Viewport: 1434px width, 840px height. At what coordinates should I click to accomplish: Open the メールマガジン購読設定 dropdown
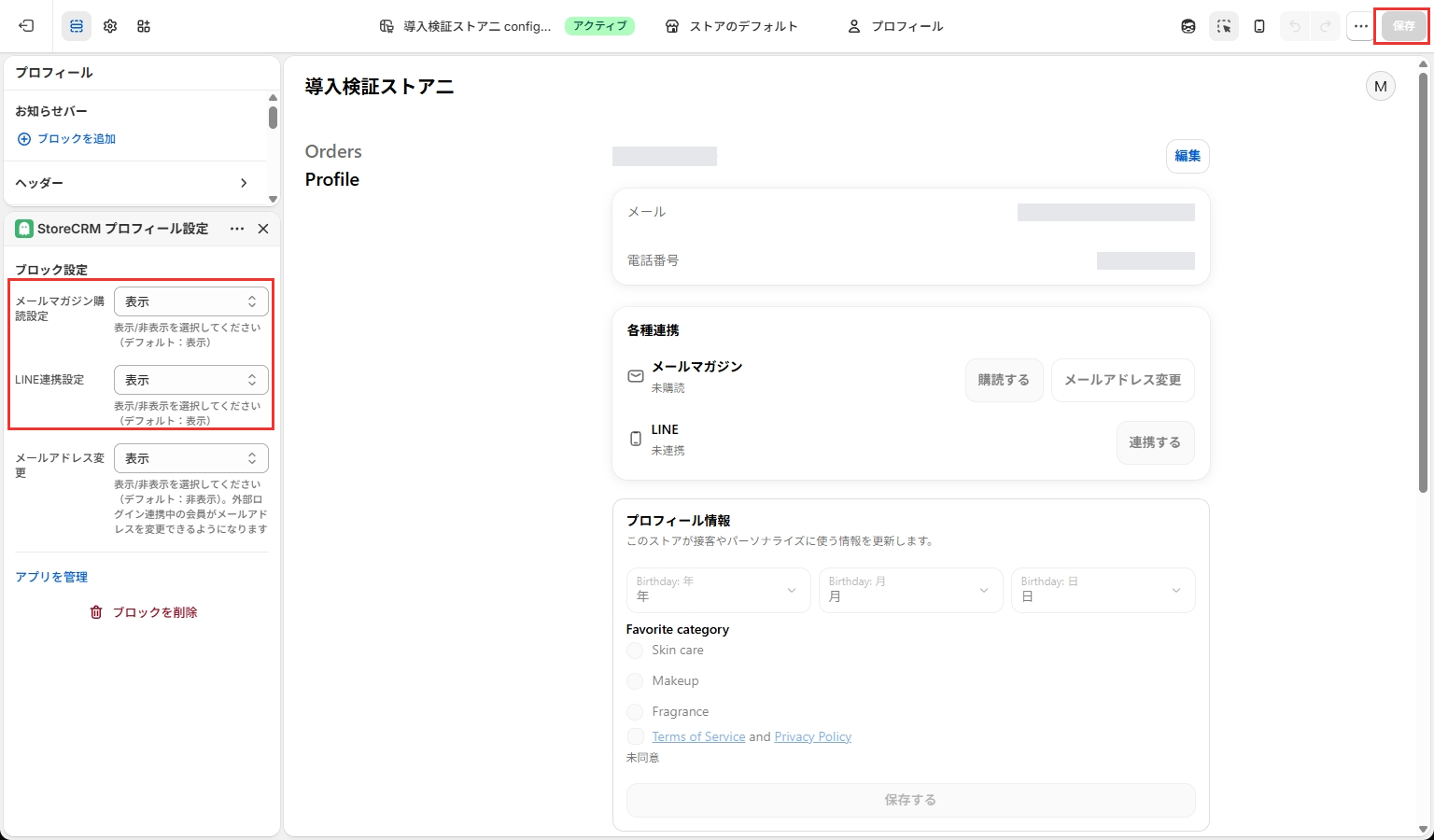(191, 301)
